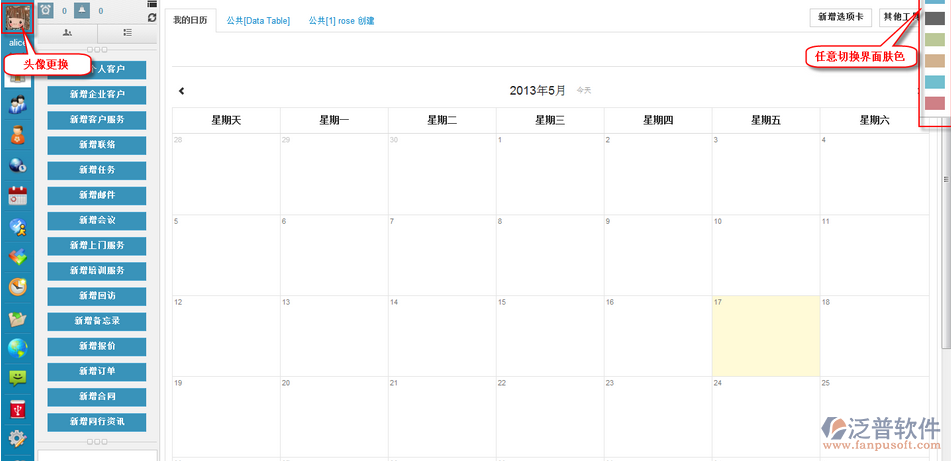Select the light green skin color
The height and width of the screenshot is (461, 951).
point(934,40)
